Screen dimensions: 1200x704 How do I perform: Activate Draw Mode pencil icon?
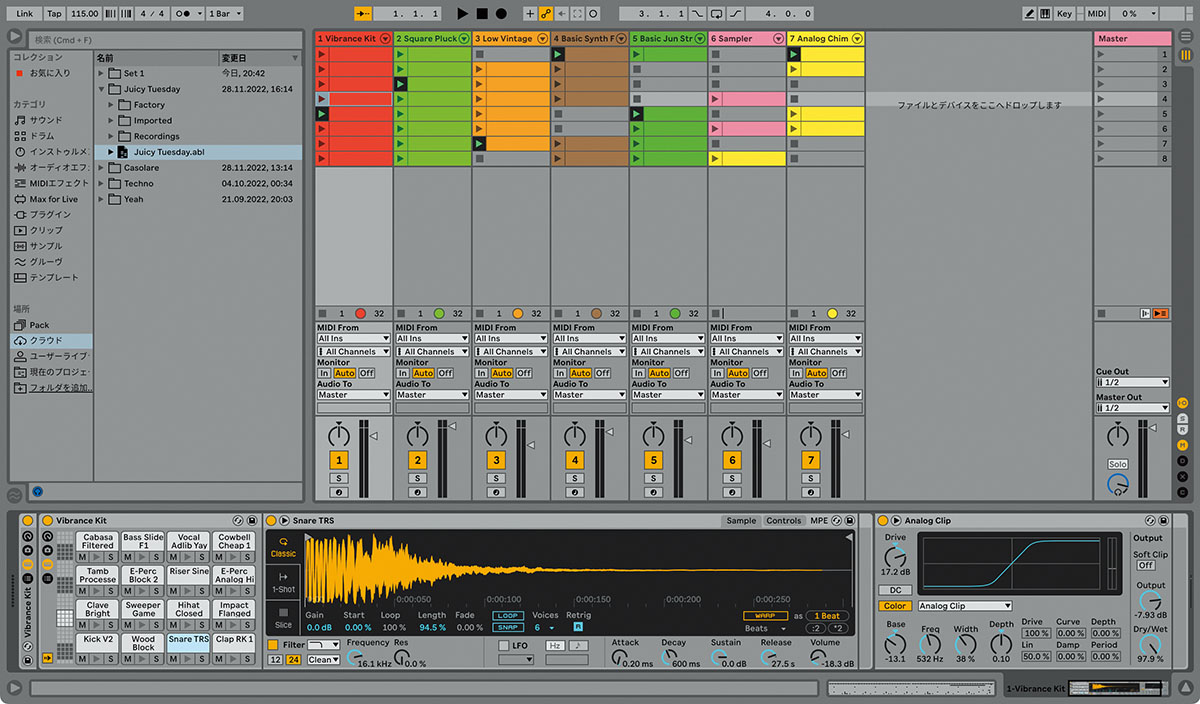(x=1030, y=14)
